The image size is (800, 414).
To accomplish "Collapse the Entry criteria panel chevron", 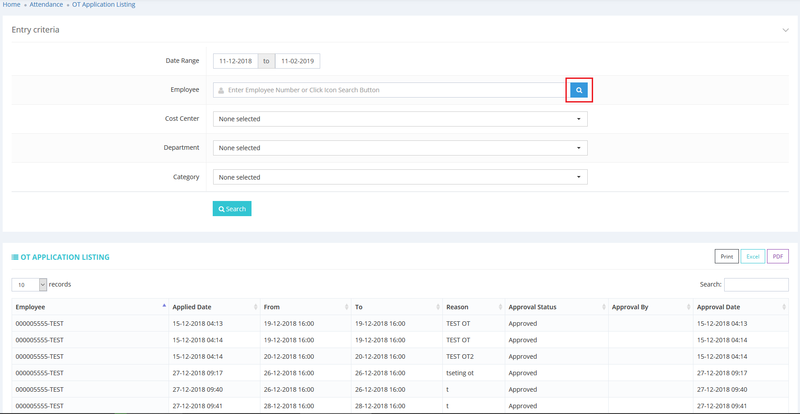I will [786, 30].
